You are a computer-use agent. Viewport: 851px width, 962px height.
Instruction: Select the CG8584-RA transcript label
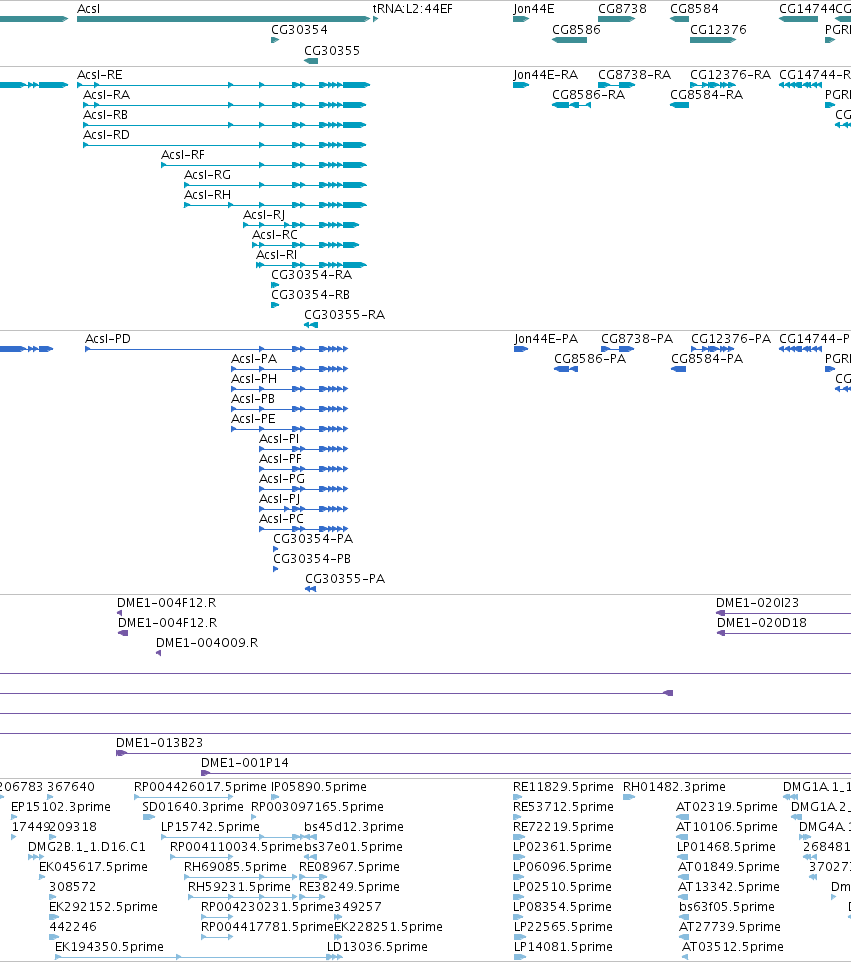coord(706,94)
